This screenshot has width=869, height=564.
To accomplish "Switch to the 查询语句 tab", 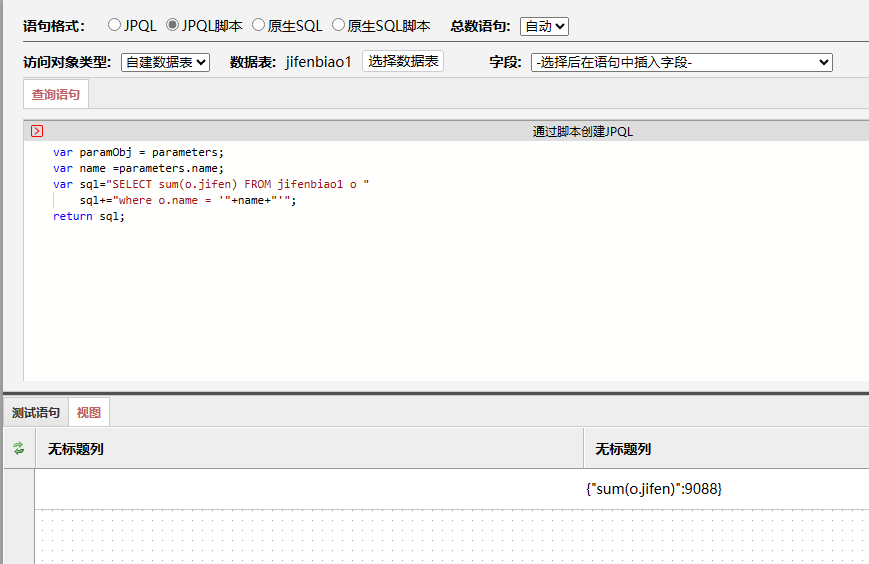I will point(56,94).
